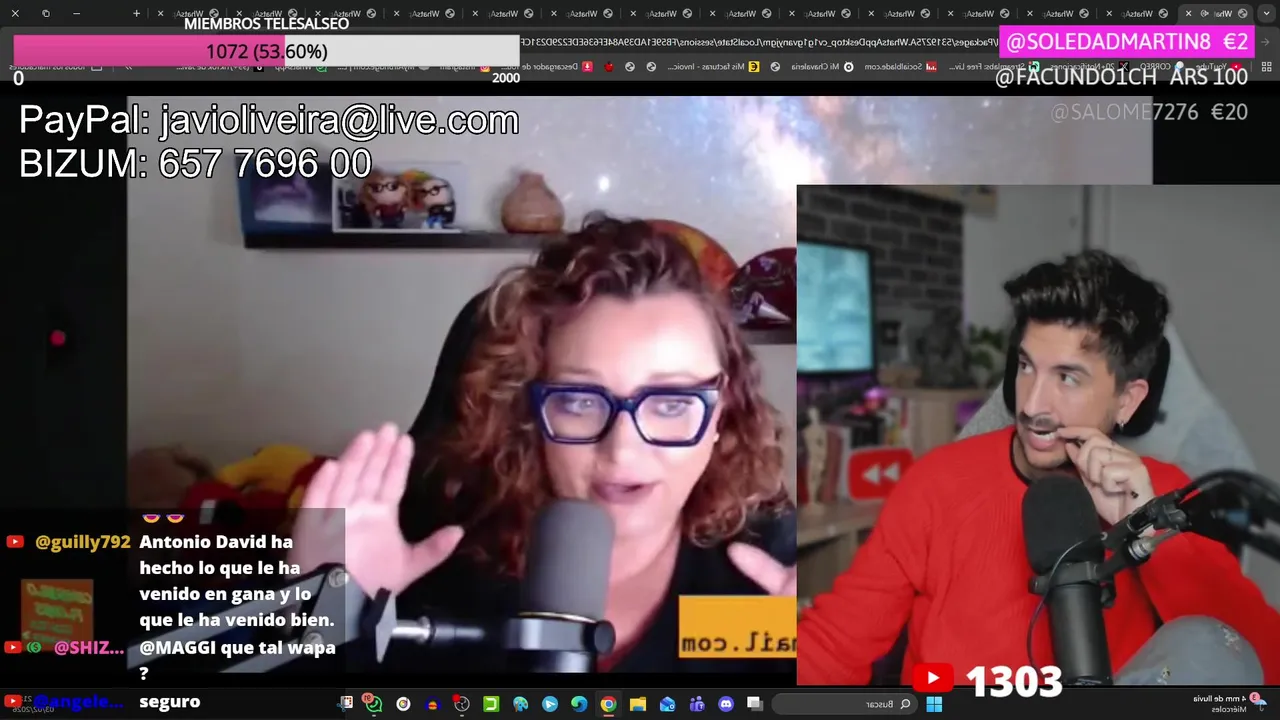Click the @guilly792 chat username

click(x=83, y=542)
